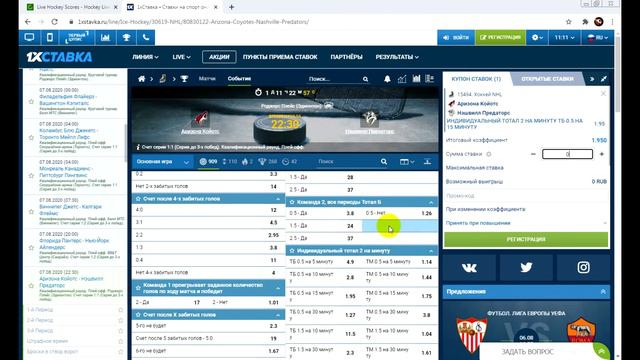
Task: Click the list layout icon right of bar chart
Action: point(429,79)
